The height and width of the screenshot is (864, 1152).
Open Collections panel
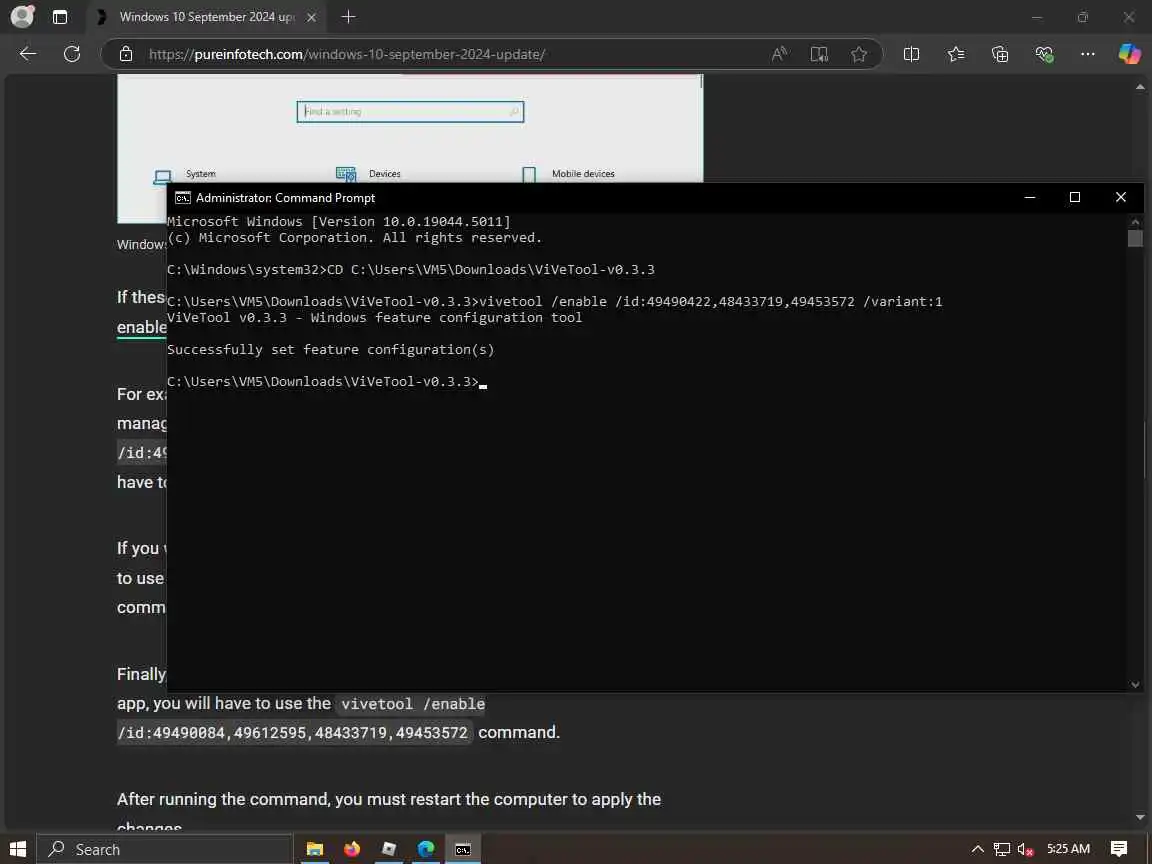(x=1000, y=54)
